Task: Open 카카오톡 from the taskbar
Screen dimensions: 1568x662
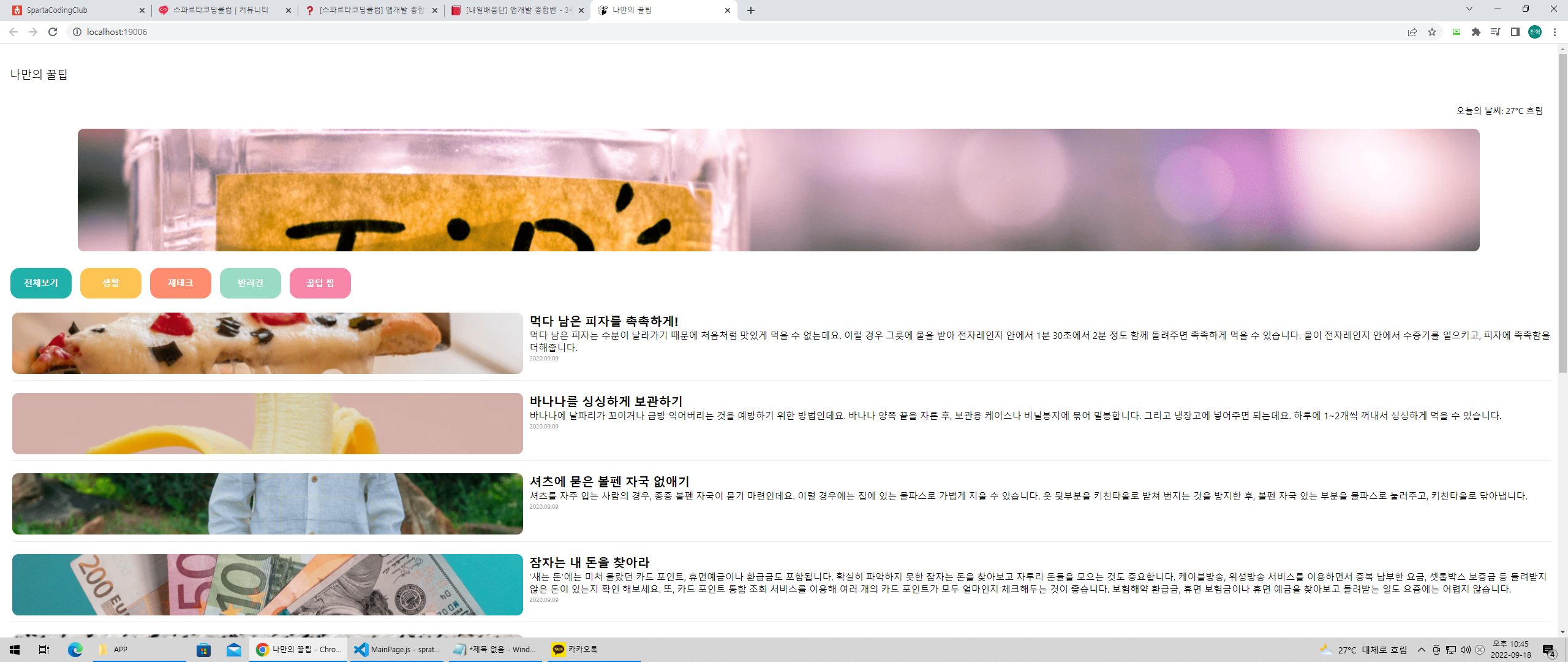Action: 594,650
